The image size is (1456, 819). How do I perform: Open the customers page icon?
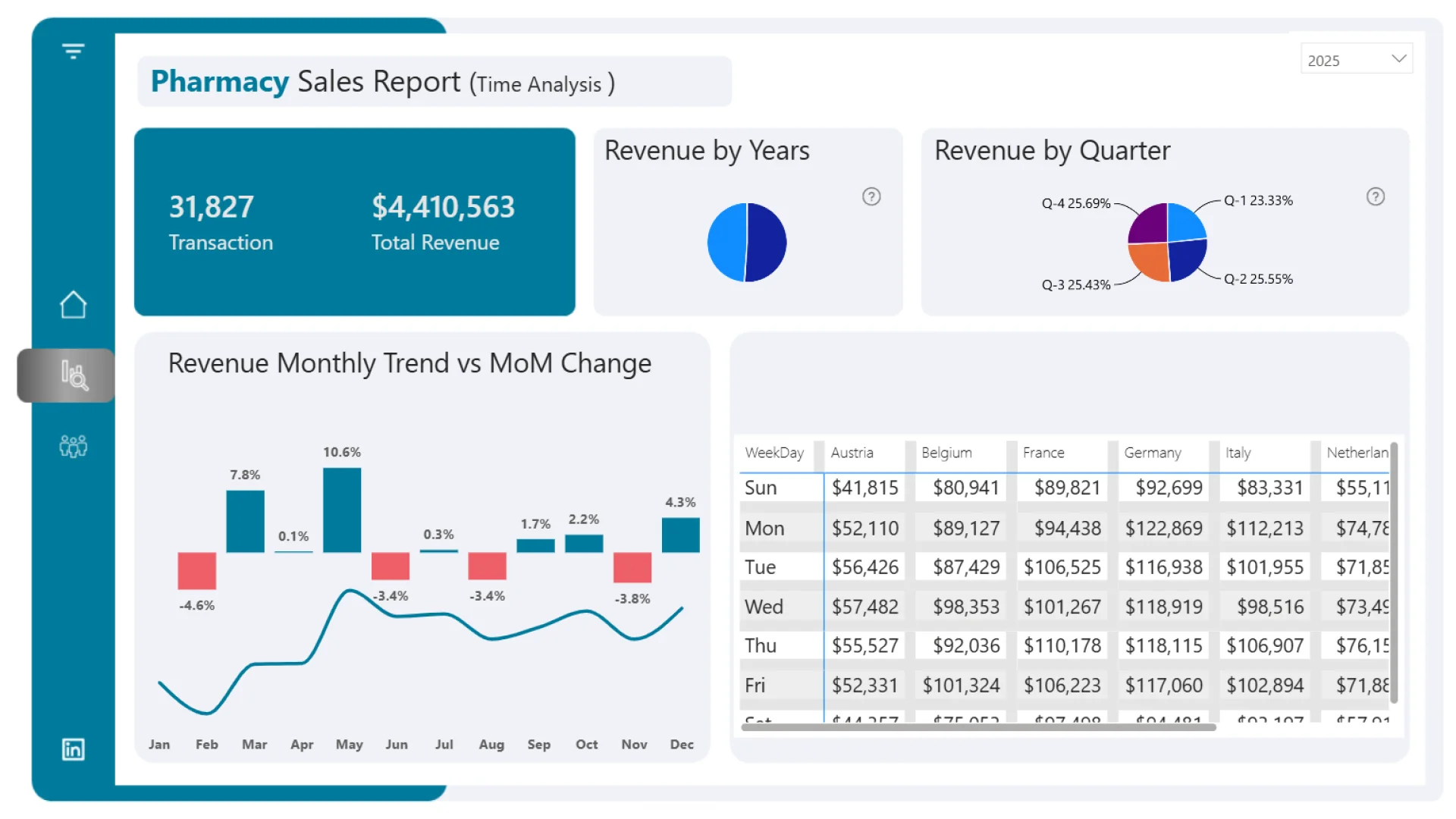(x=73, y=446)
